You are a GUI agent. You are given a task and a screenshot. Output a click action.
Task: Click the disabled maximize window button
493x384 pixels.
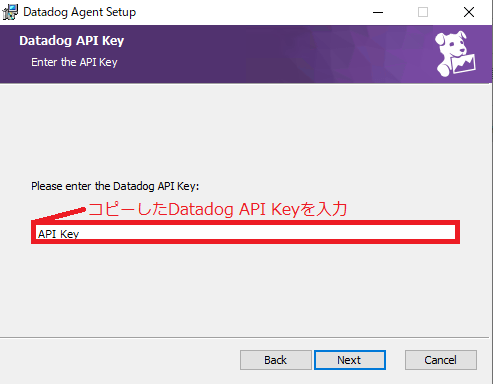point(423,12)
